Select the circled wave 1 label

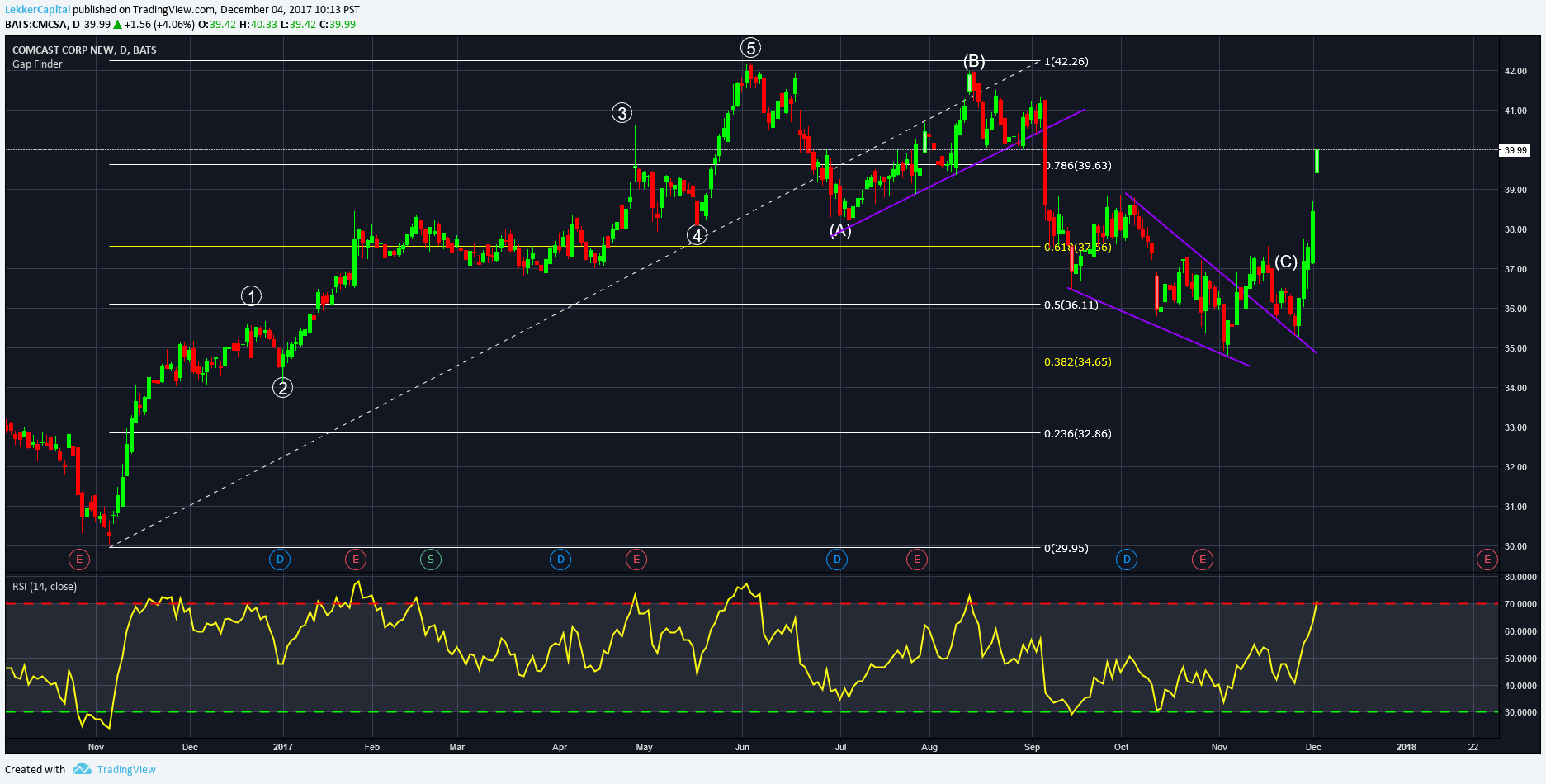251,295
